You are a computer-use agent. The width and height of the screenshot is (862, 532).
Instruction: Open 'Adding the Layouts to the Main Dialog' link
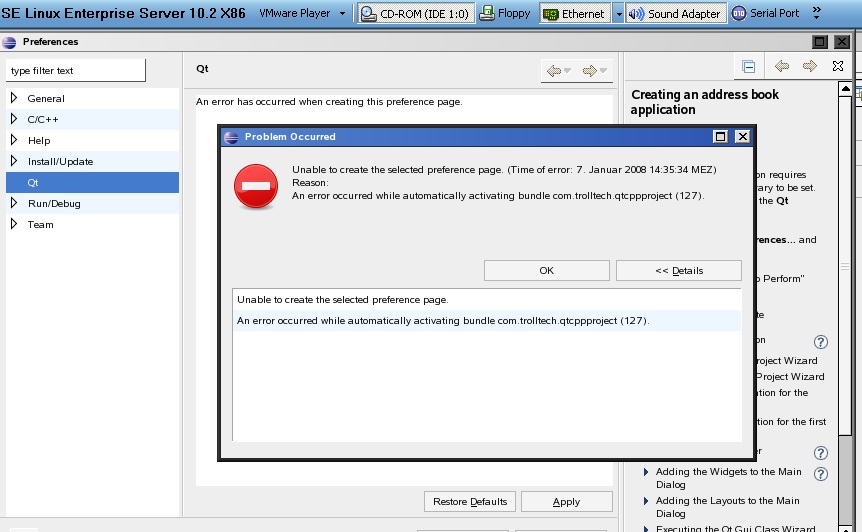coord(727,507)
